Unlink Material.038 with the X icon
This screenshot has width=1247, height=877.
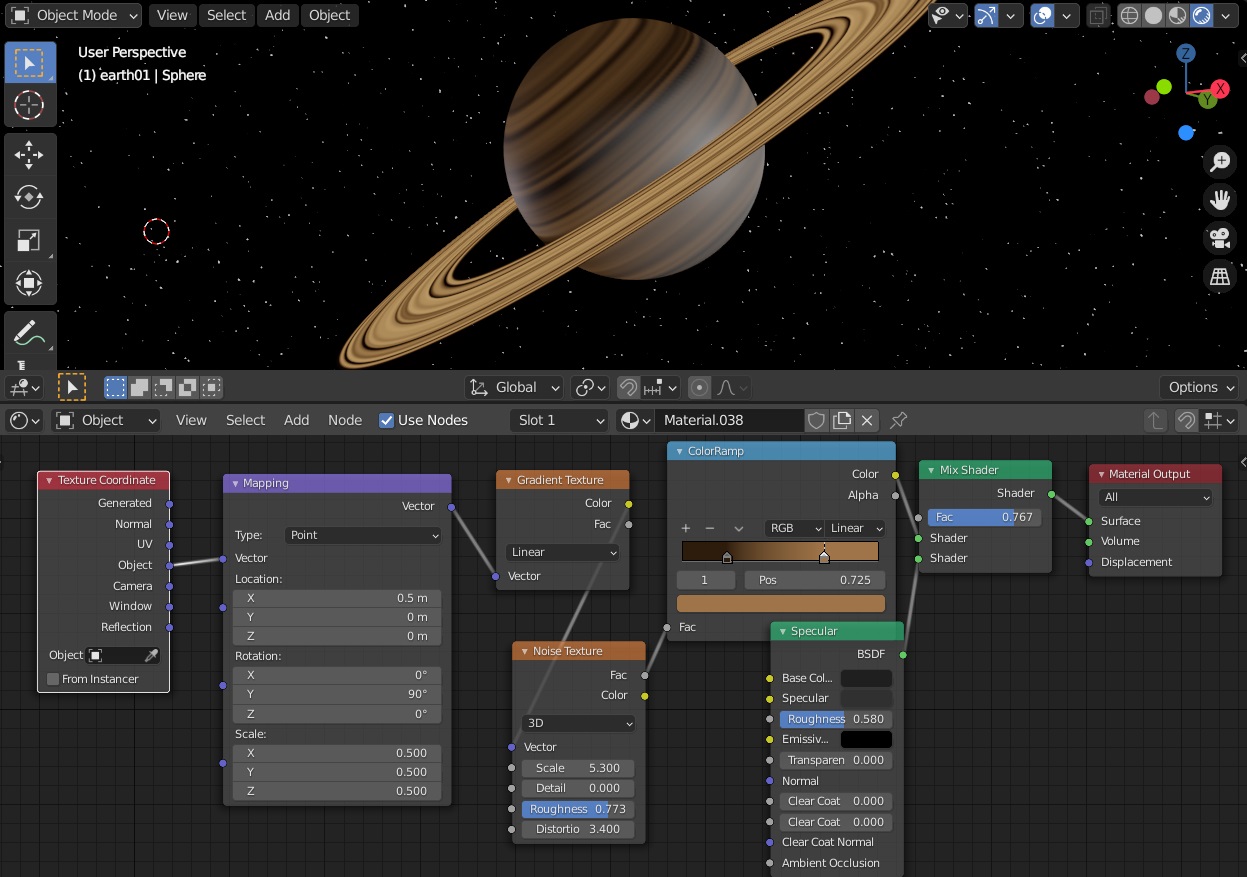click(x=868, y=420)
